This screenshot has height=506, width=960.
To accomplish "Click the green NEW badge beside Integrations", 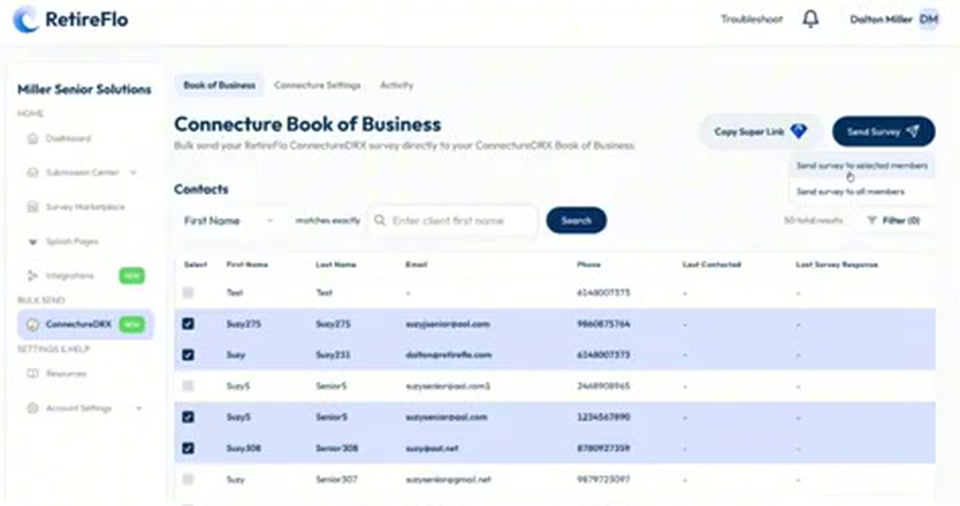I will click(132, 276).
